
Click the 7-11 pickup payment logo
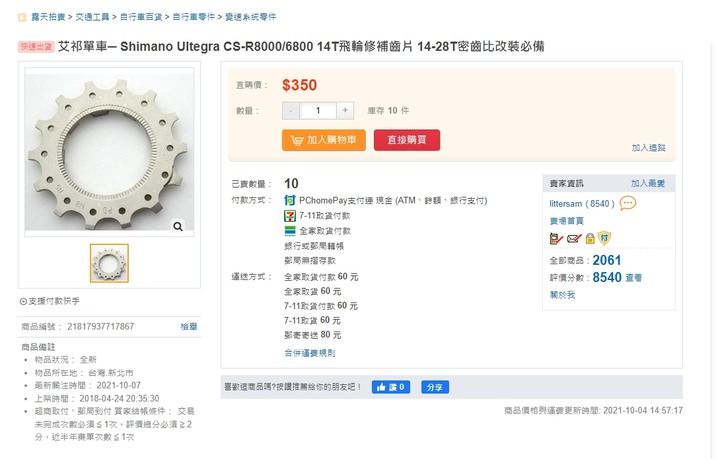click(290, 216)
